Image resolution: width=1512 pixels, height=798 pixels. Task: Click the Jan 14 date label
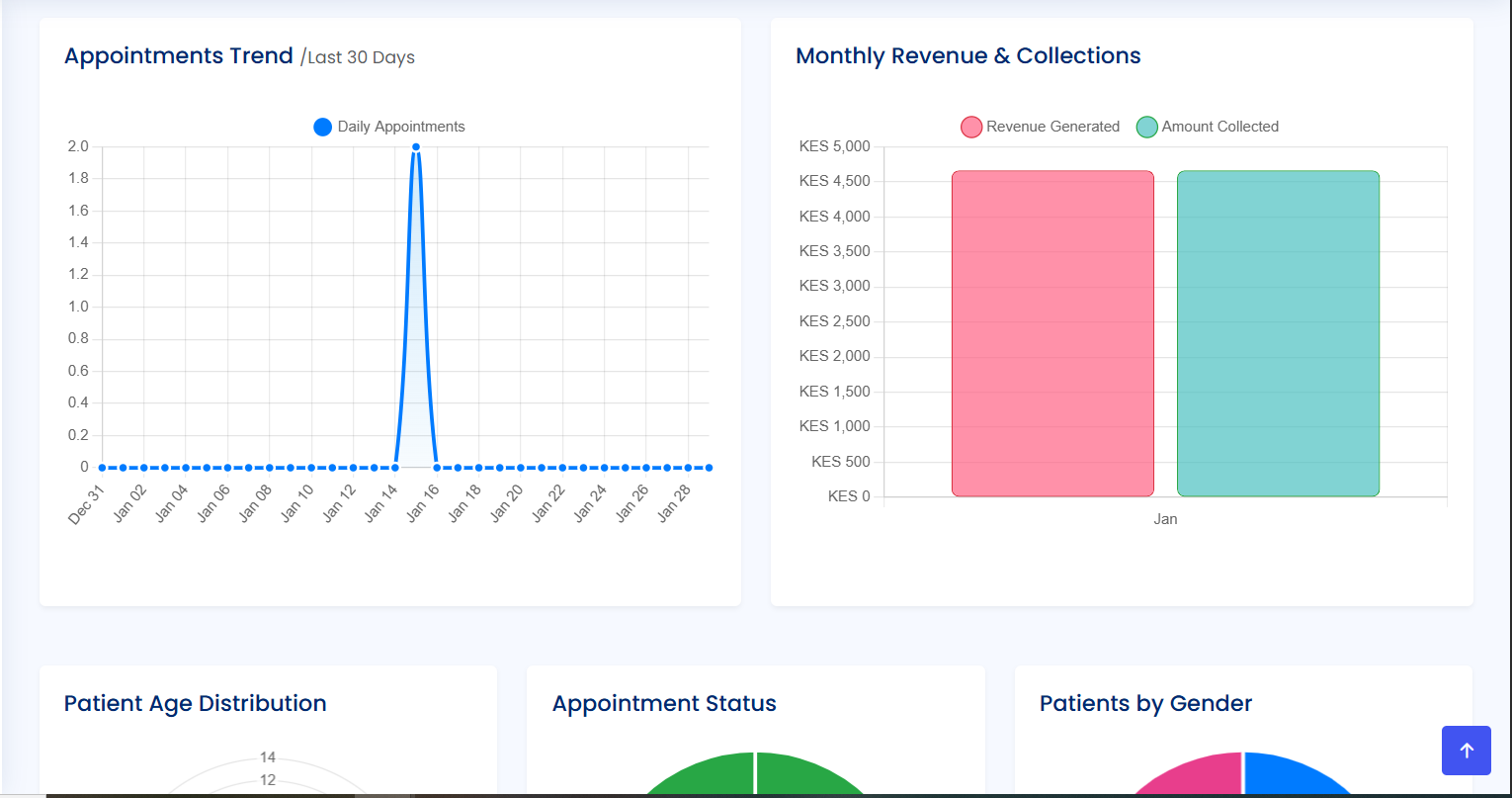tap(379, 503)
